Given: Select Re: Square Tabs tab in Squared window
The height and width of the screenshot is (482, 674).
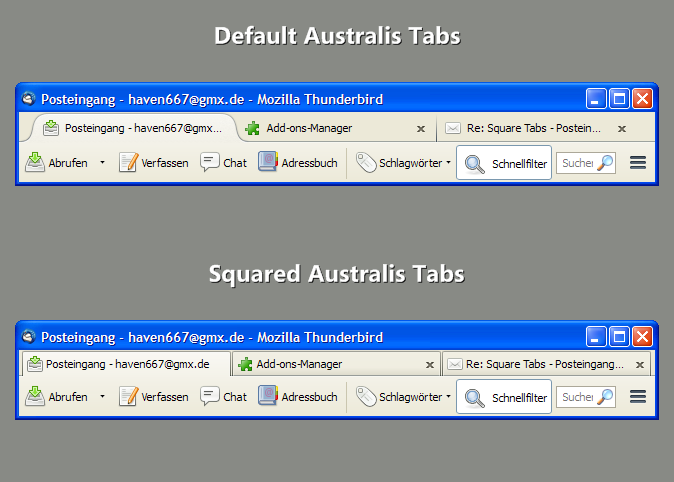Looking at the screenshot, I should pos(546,364).
